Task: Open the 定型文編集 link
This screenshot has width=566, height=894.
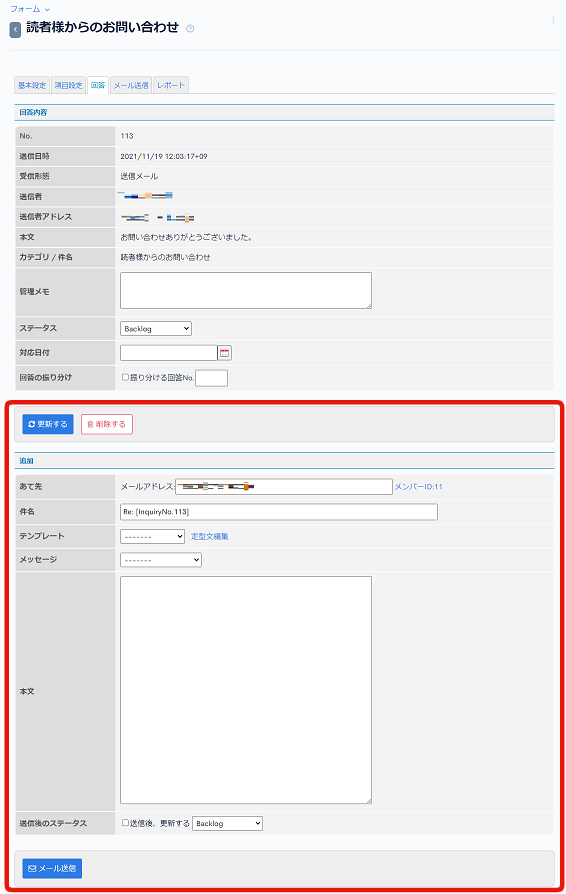Action: pyautogui.click(x=210, y=537)
